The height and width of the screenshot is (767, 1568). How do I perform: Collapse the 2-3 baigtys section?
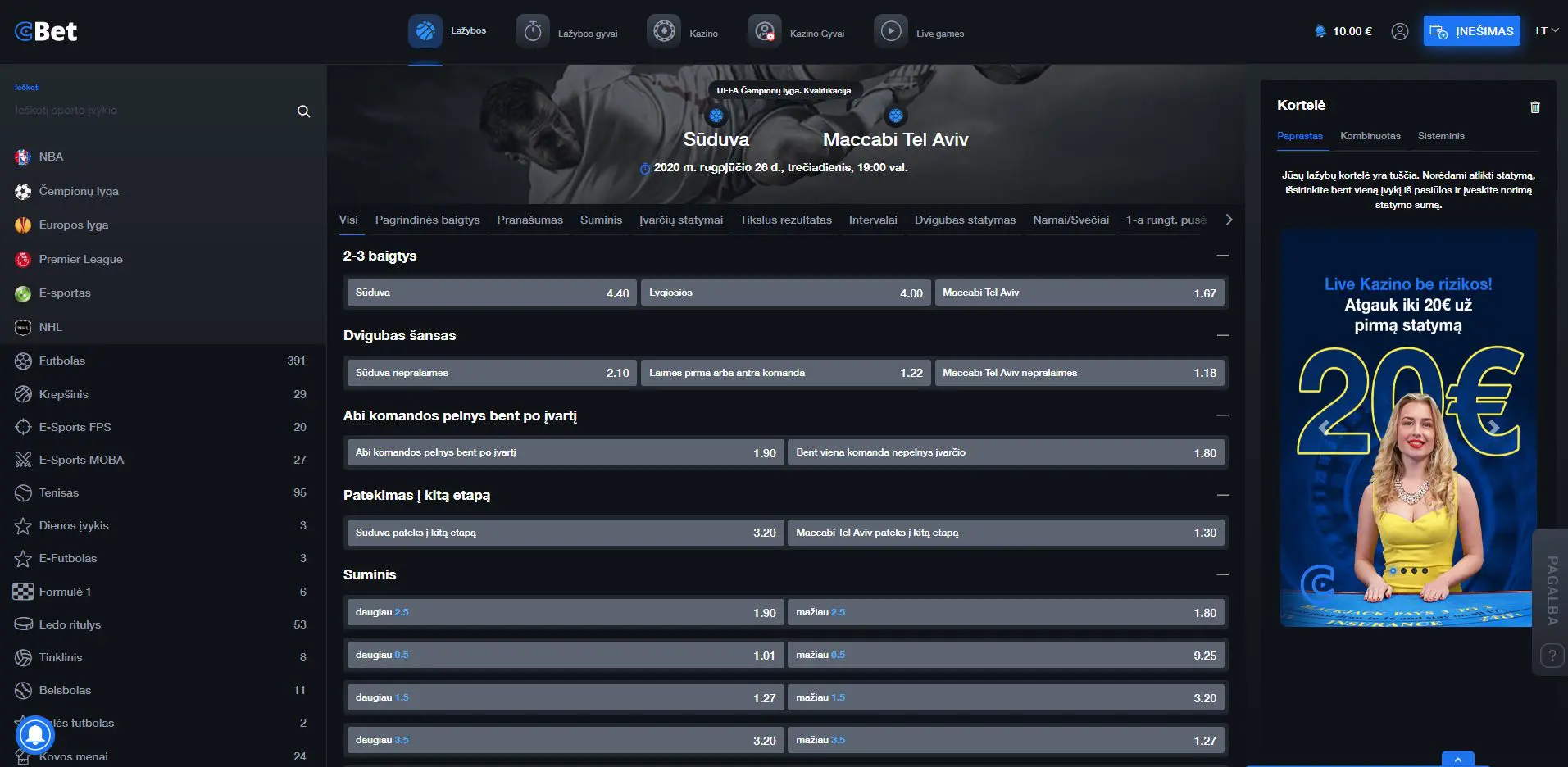click(1222, 256)
